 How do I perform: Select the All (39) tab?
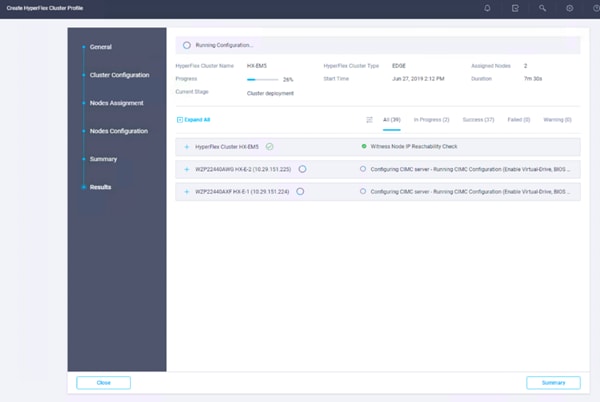click(392, 120)
